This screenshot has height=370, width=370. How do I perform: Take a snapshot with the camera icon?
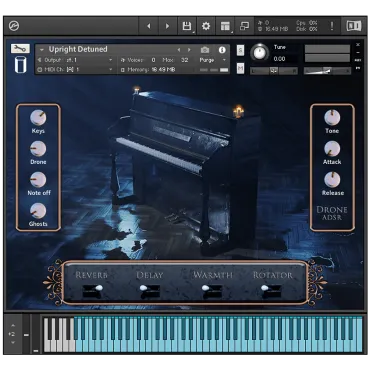pyautogui.click(x=205, y=50)
